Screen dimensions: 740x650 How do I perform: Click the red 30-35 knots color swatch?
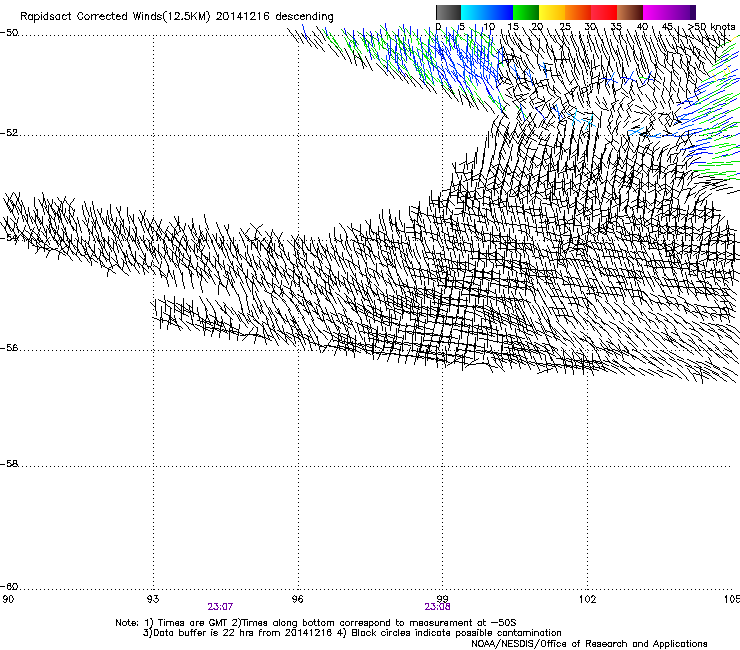[604, 12]
